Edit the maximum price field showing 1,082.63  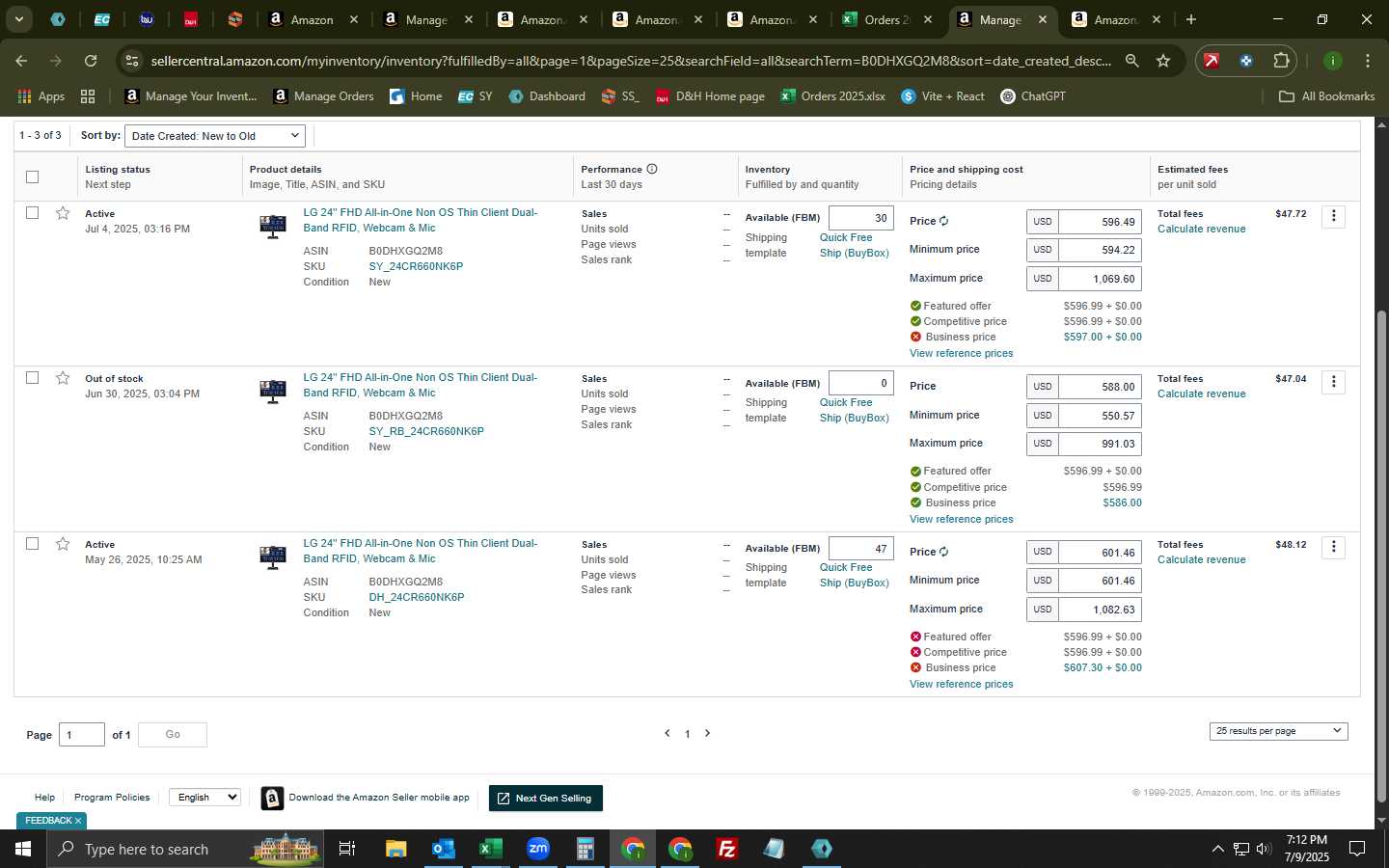coord(1100,610)
